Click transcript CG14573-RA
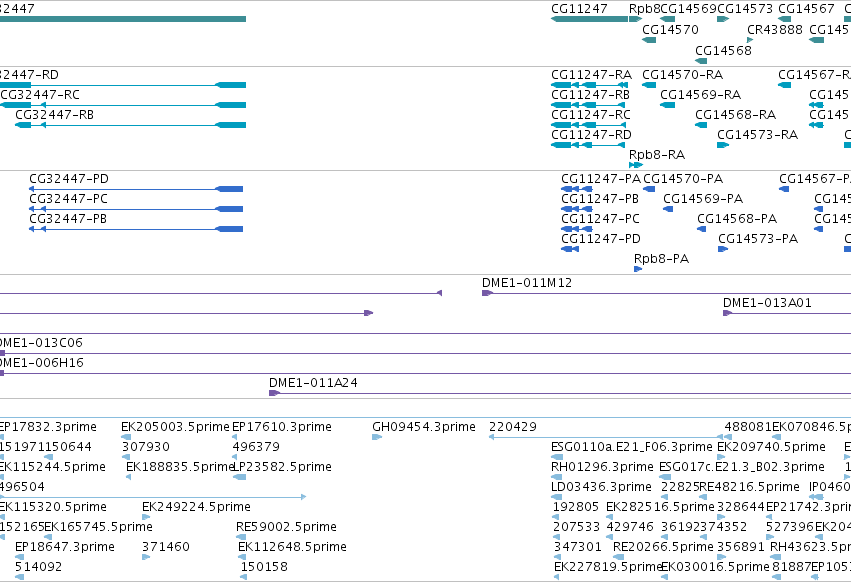 (x=758, y=135)
